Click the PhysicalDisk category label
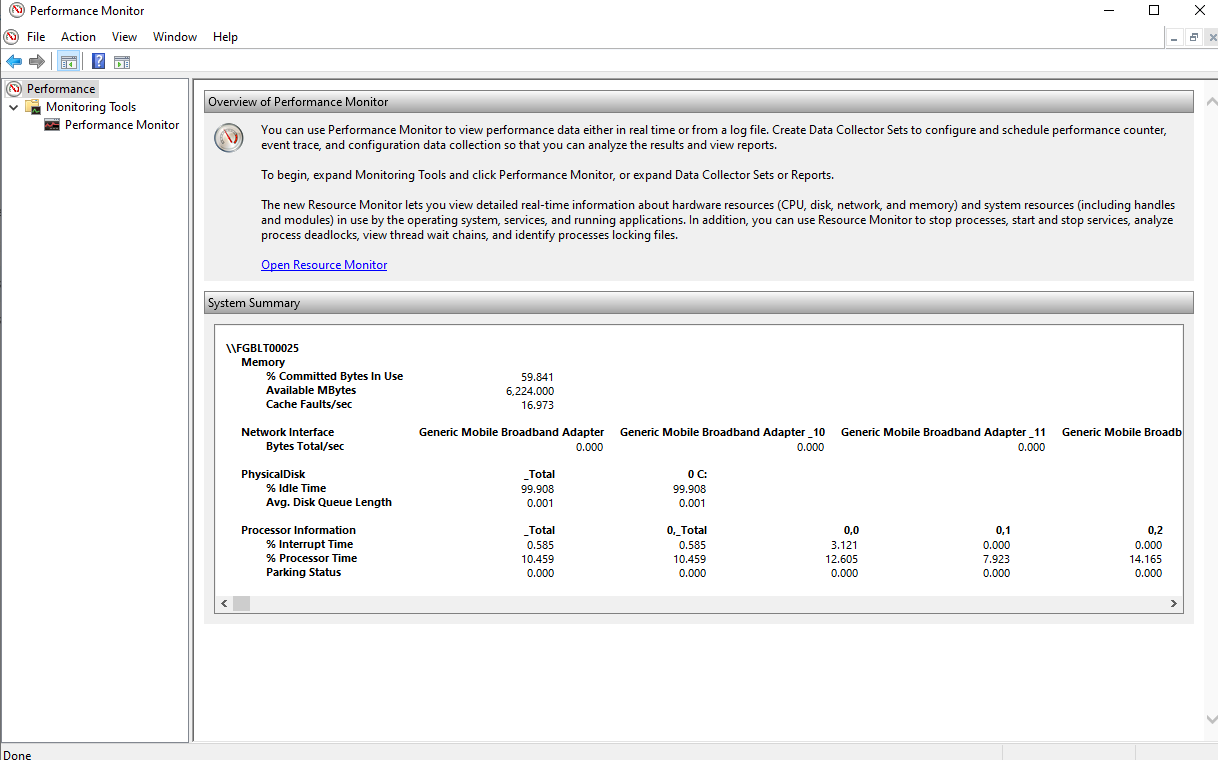The image size is (1218, 760). click(273, 474)
